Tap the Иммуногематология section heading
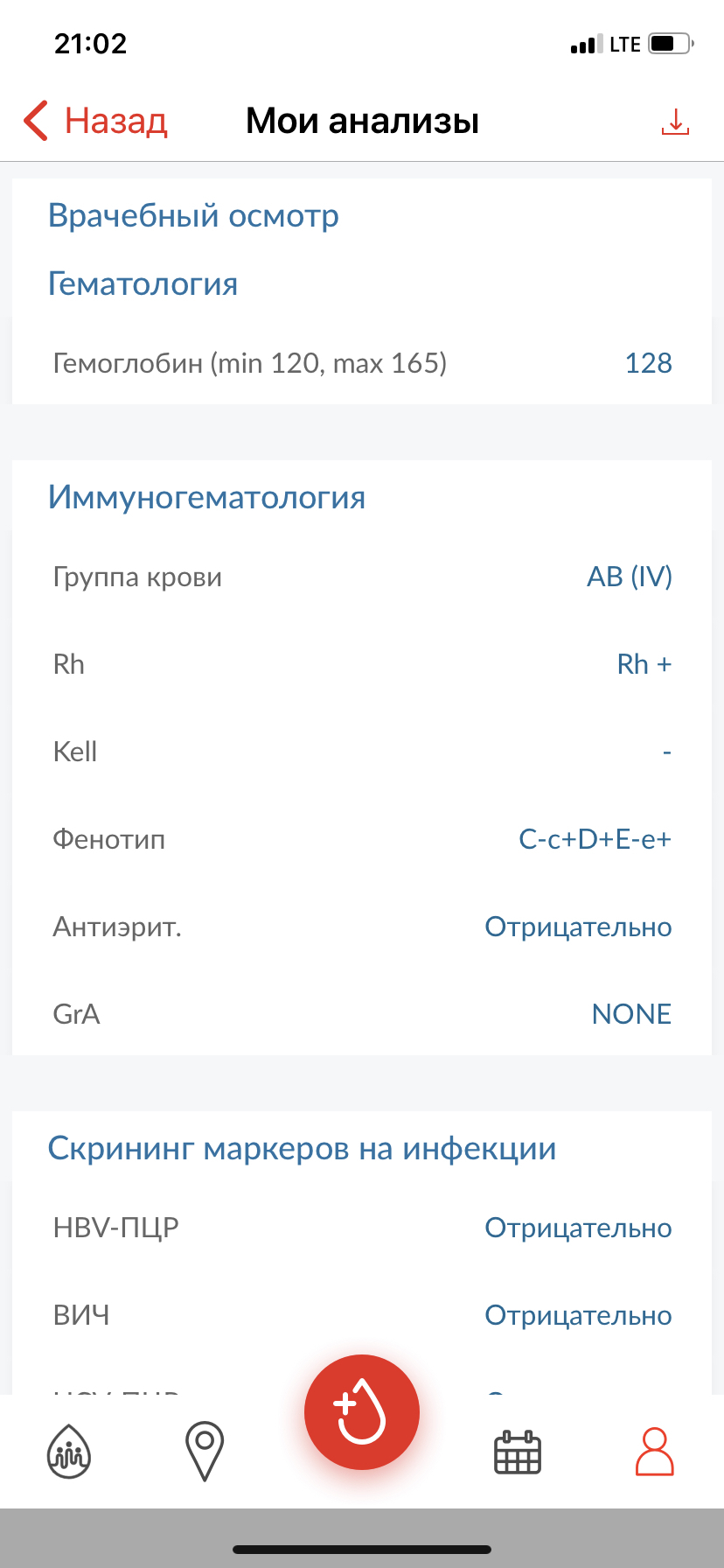Image resolution: width=724 pixels, height=1568 pixels. tap(206, 497)
